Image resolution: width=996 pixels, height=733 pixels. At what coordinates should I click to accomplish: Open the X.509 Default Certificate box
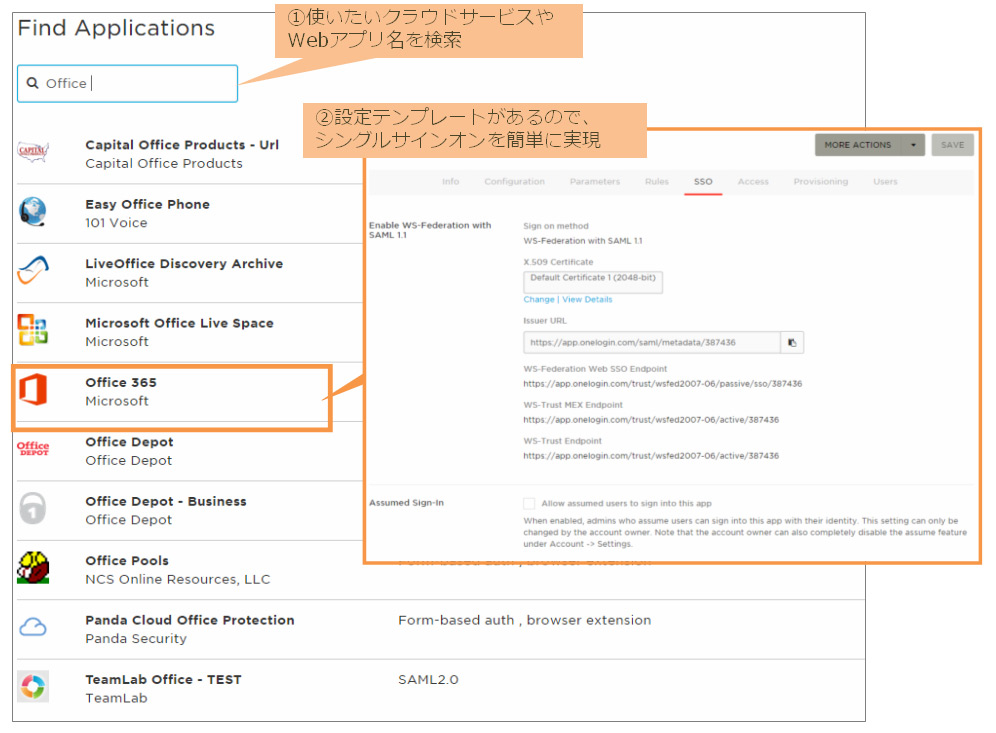click(593, 281)
